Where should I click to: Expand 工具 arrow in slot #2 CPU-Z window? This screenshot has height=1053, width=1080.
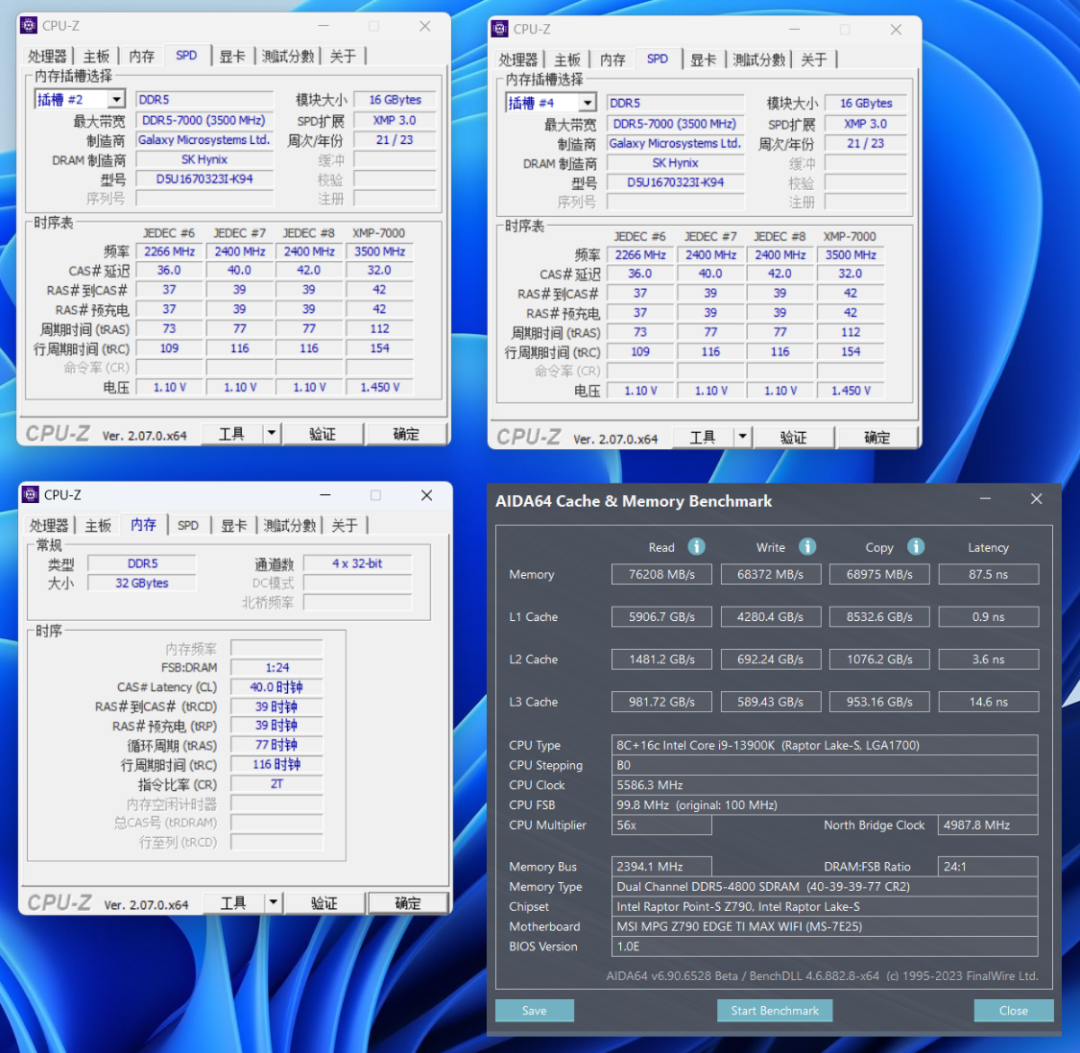tap(271, 433)
